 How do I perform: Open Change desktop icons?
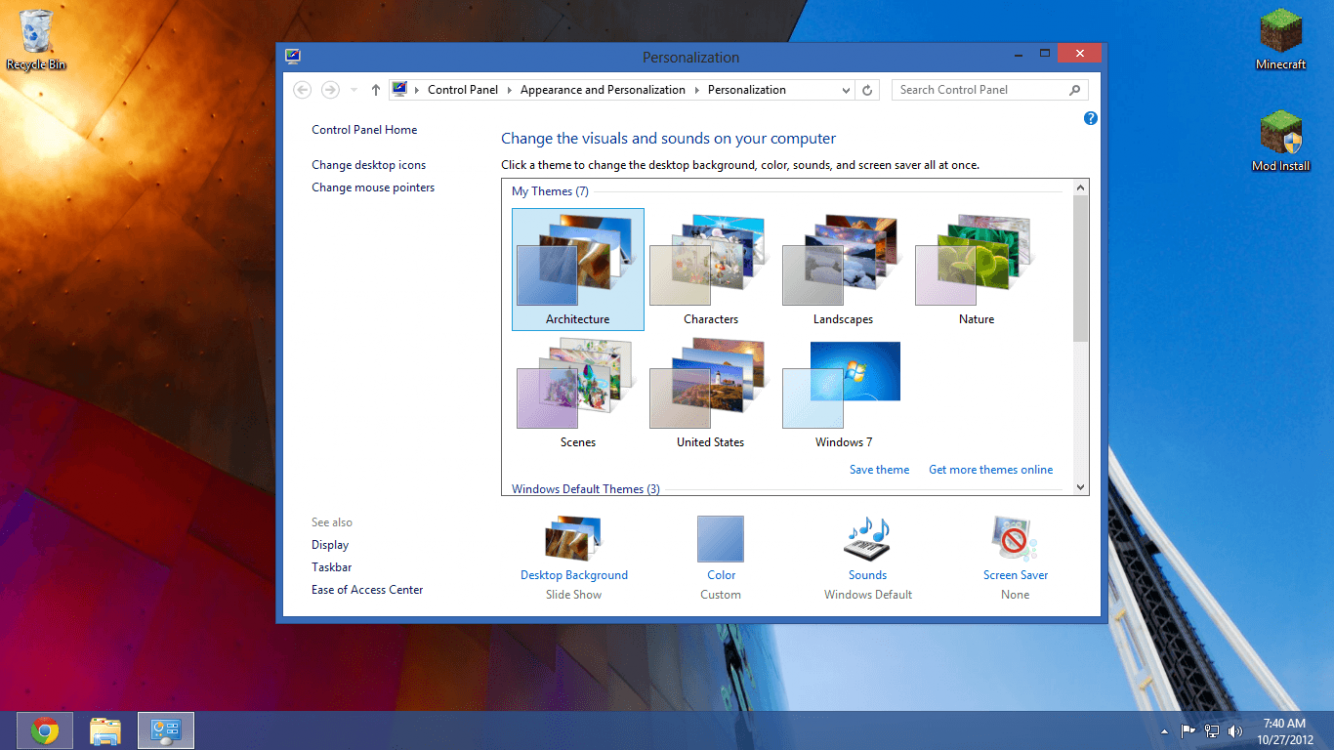tap(368, 165)
